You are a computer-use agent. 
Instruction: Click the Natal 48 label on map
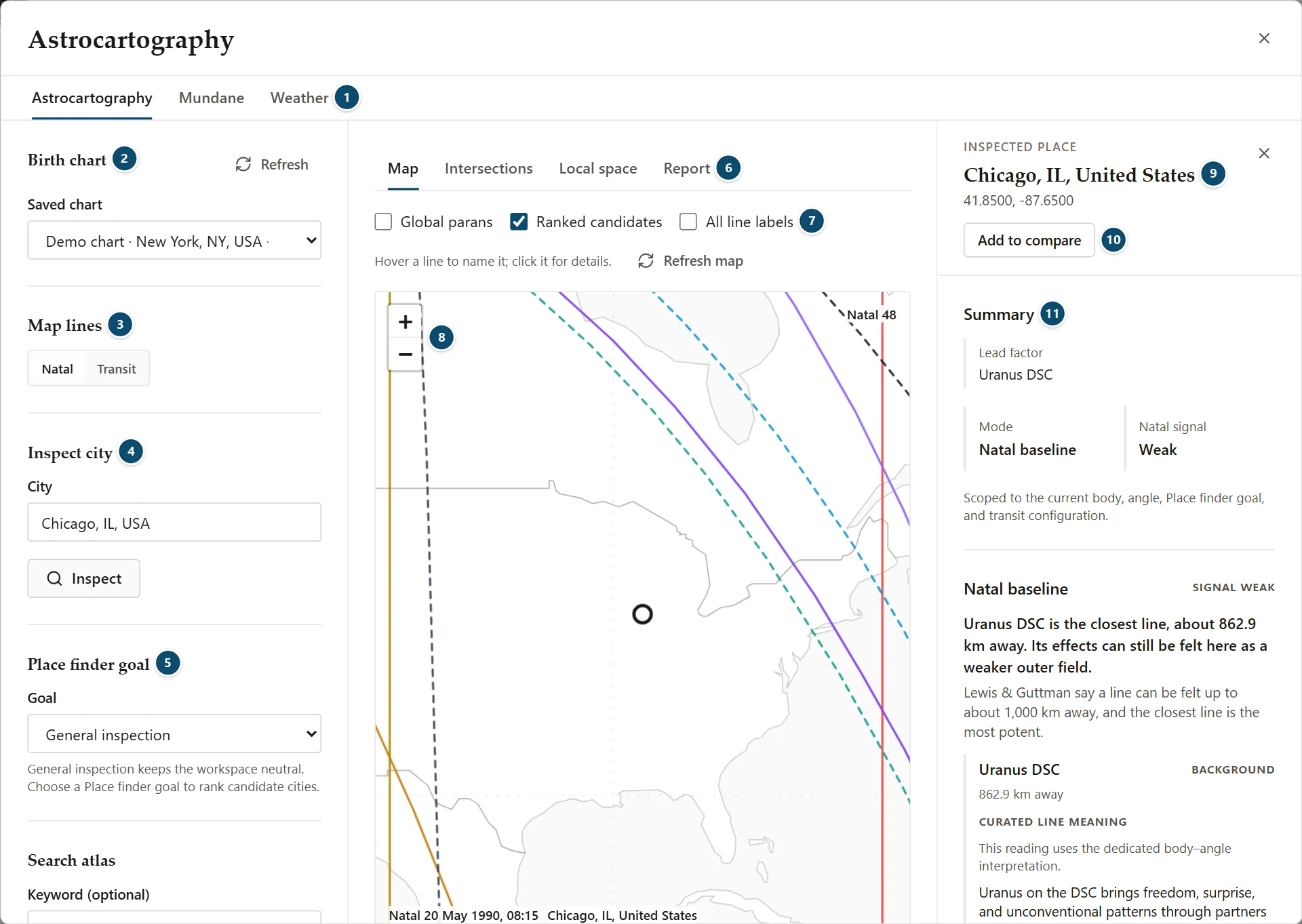click(871, 315)
